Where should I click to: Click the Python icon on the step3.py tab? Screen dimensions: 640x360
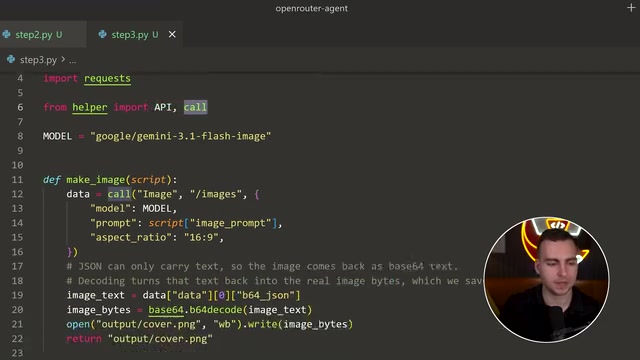click(x=102, y=34)
